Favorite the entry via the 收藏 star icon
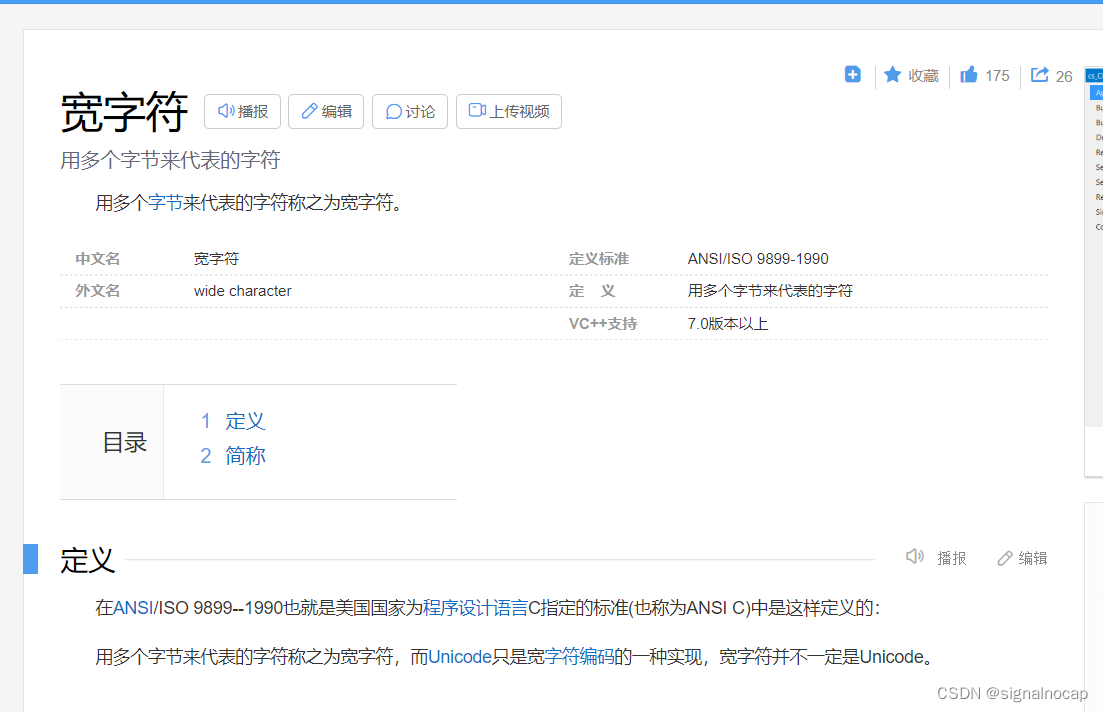Image resolution: width=1103 pixels, height=712 pixels. coord(893,75)
